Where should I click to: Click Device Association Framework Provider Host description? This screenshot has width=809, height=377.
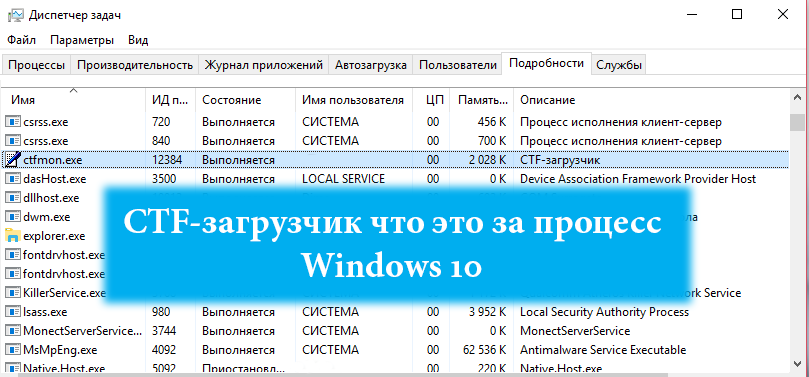pos(638,179)
